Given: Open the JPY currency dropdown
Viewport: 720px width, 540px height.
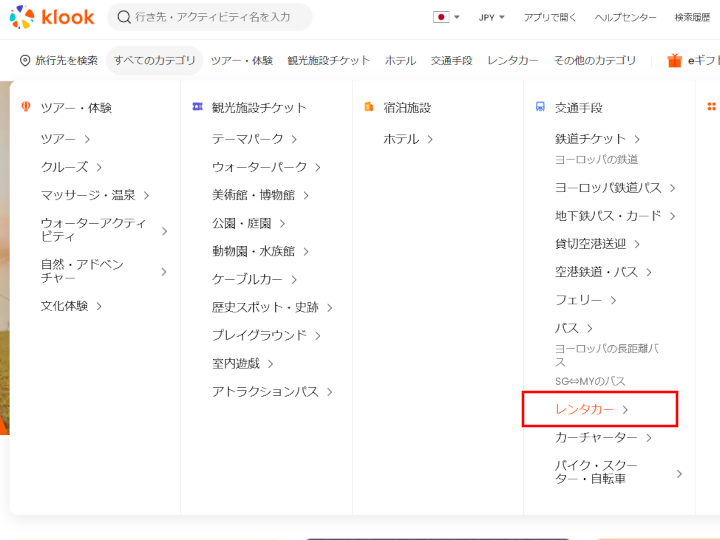Looking at the screenshot, I should tap(491, 17).
